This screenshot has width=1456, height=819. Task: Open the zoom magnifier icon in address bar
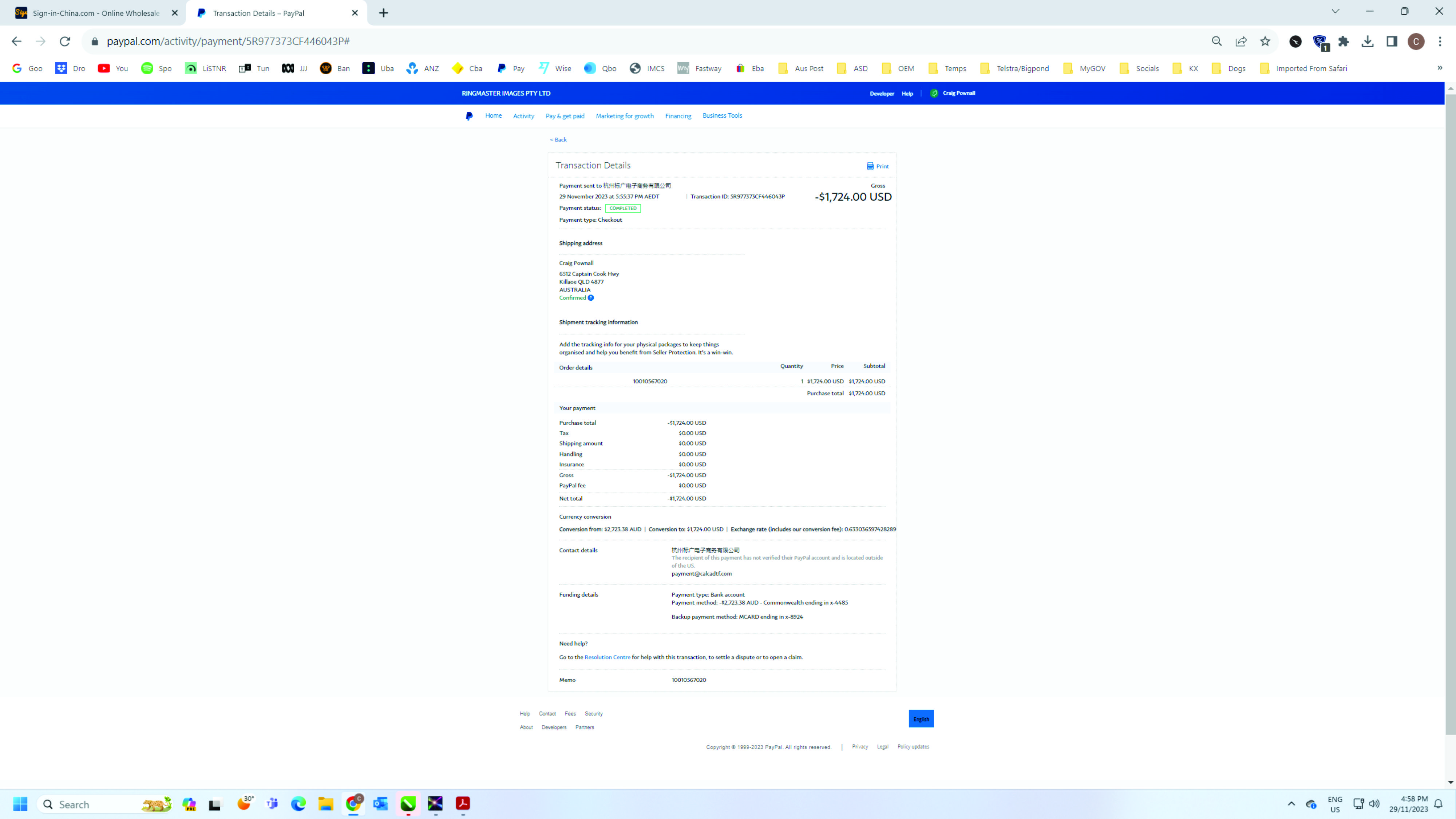1216,41
